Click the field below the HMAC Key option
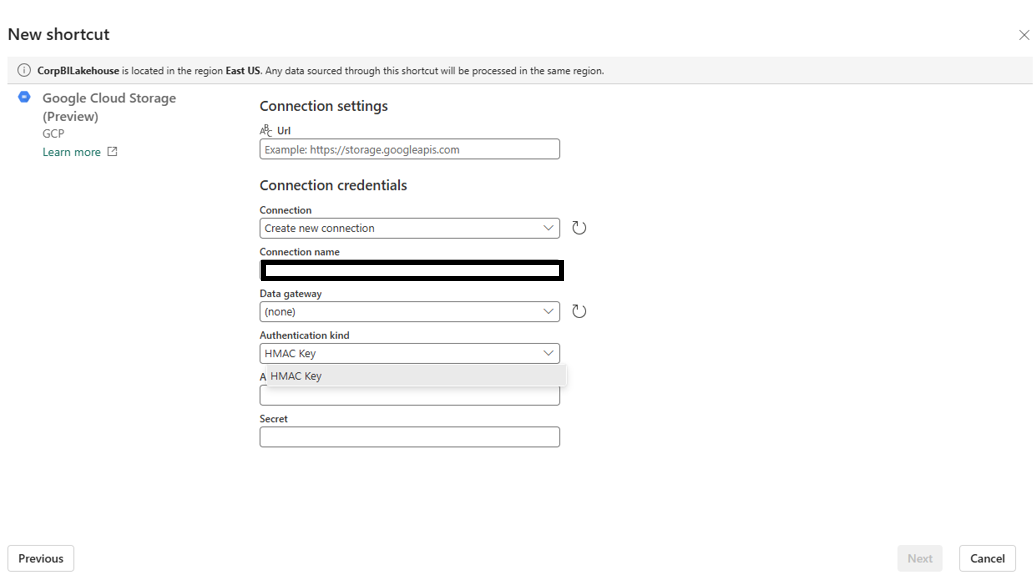This screenshot has width=1035, height=579. [409, 397]
